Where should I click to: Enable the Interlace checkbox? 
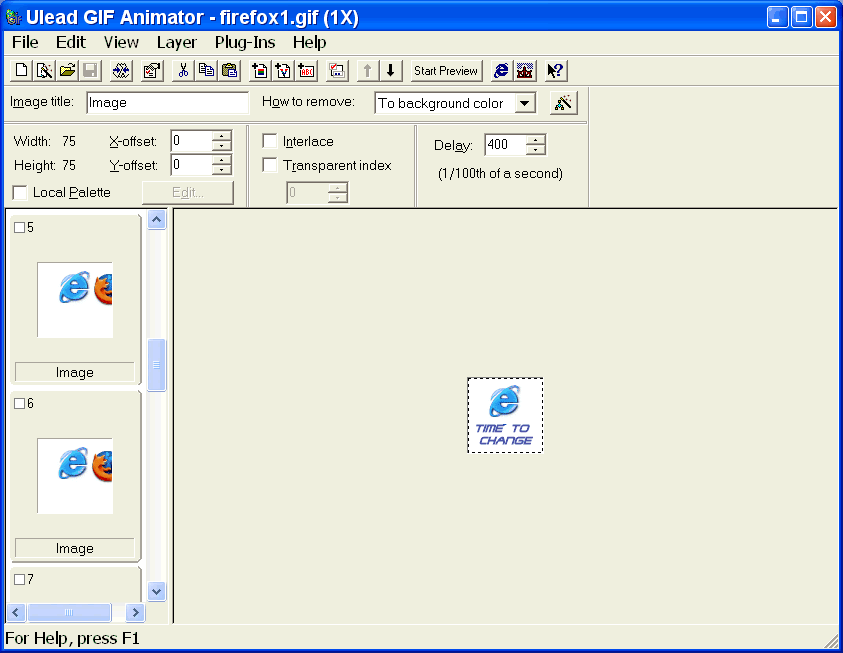pyautogui.click(x=269, y=141)
